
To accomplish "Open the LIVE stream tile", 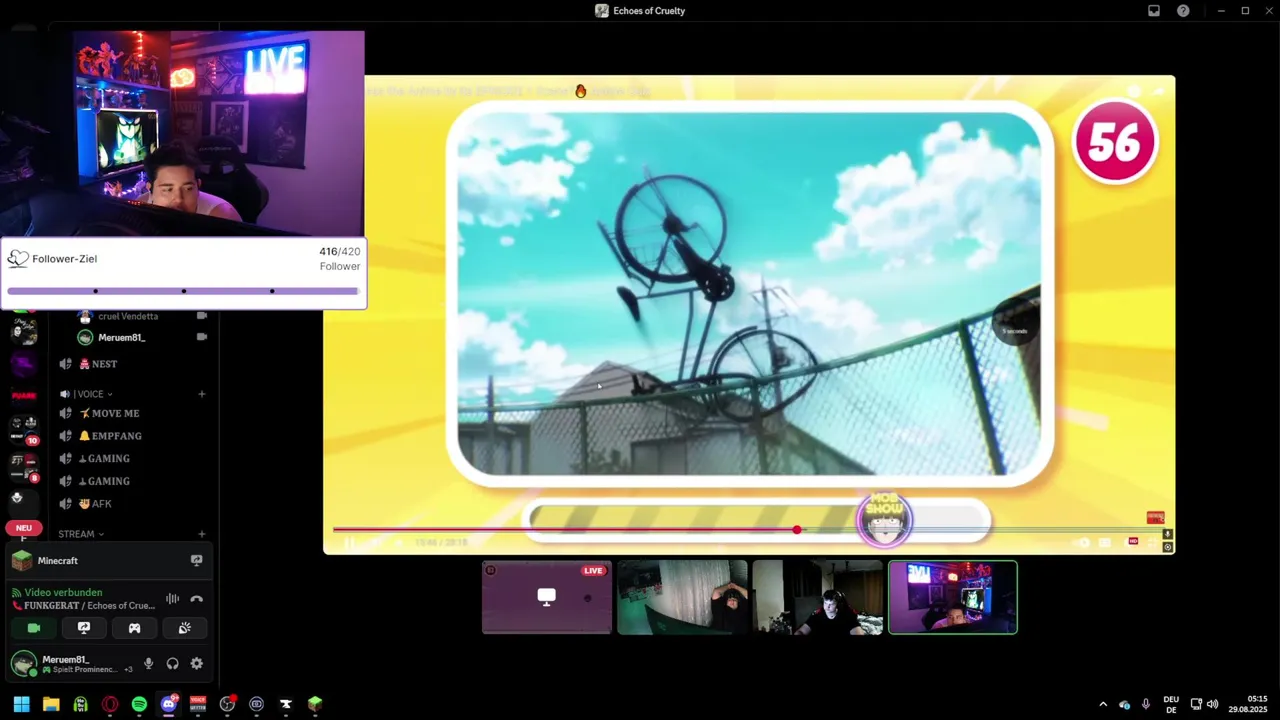I will click(547, 598).
